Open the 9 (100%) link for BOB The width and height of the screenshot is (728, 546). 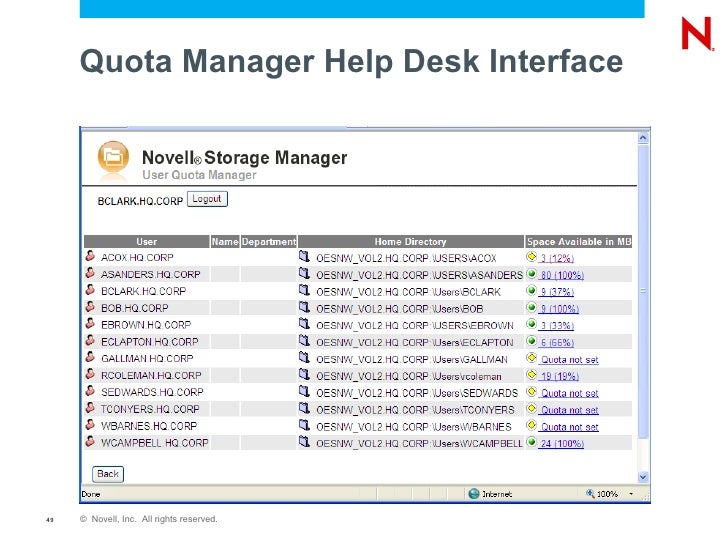pyautogui.click(x=559, y=309)
